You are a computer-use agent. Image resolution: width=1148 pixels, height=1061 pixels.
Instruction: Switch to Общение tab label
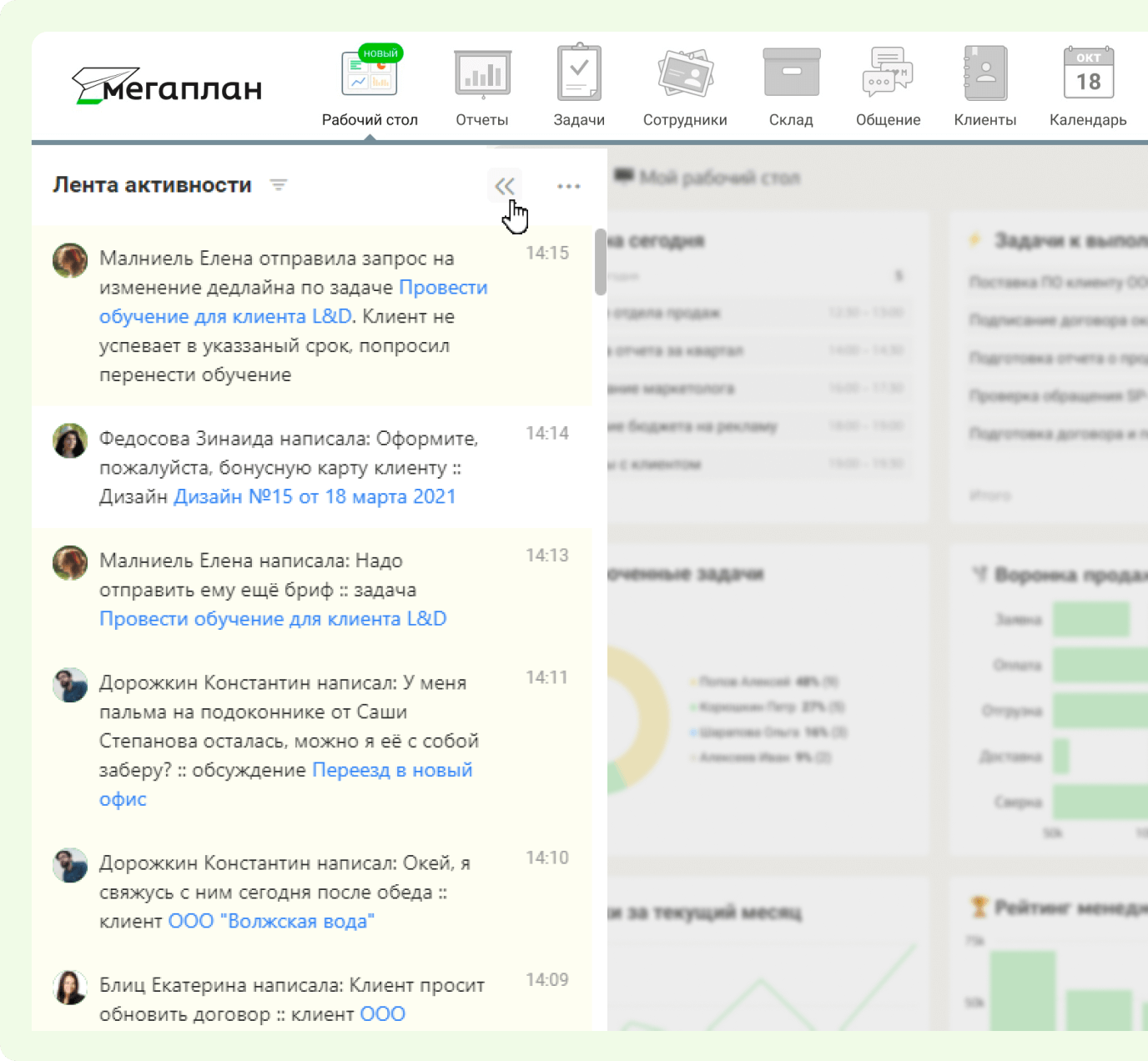(888, 120)
